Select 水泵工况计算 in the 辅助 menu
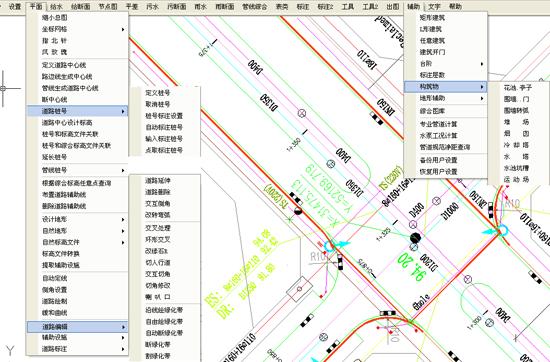 [438, 135]
